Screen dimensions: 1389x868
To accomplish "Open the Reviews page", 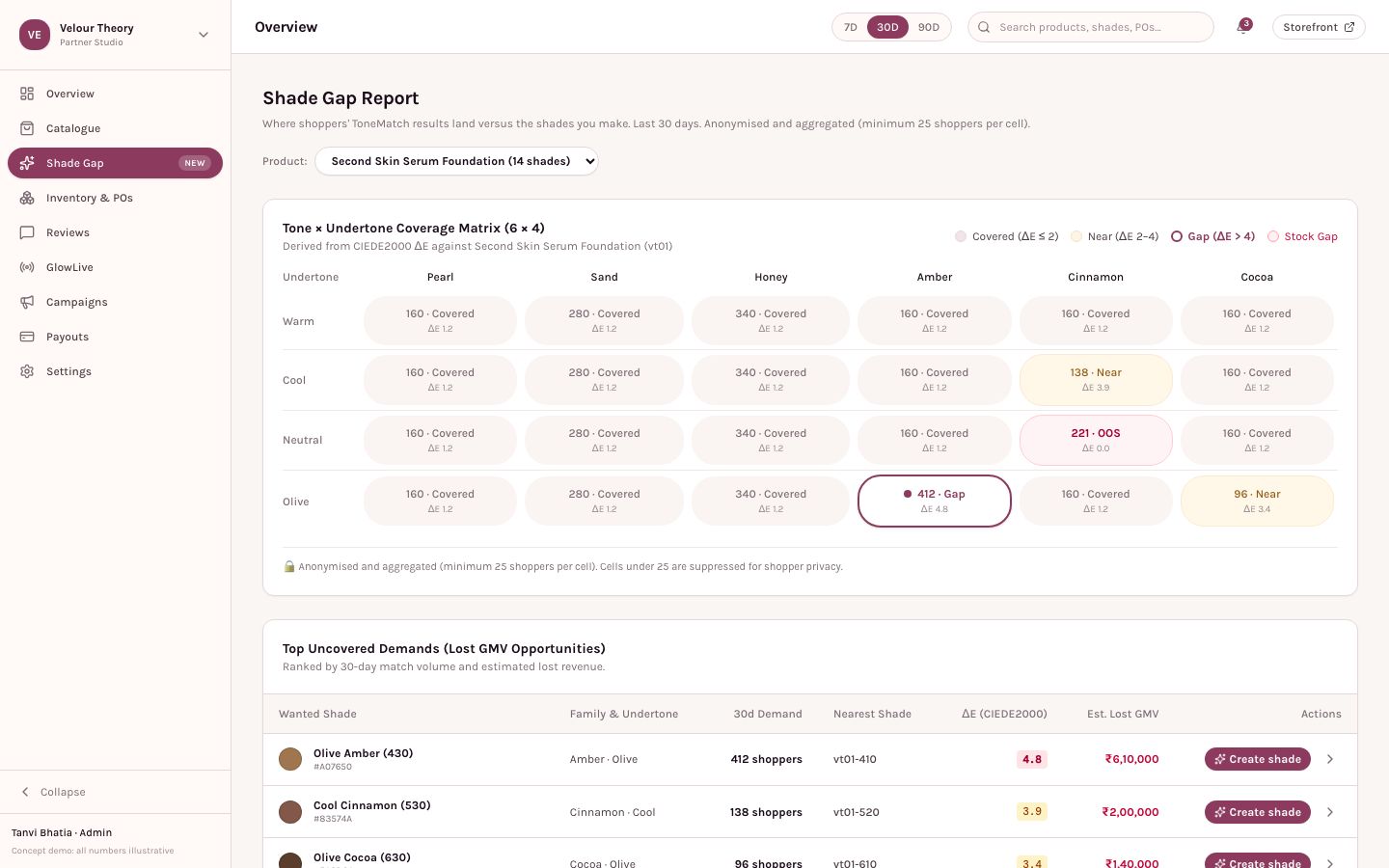I will tap(115, 232).
